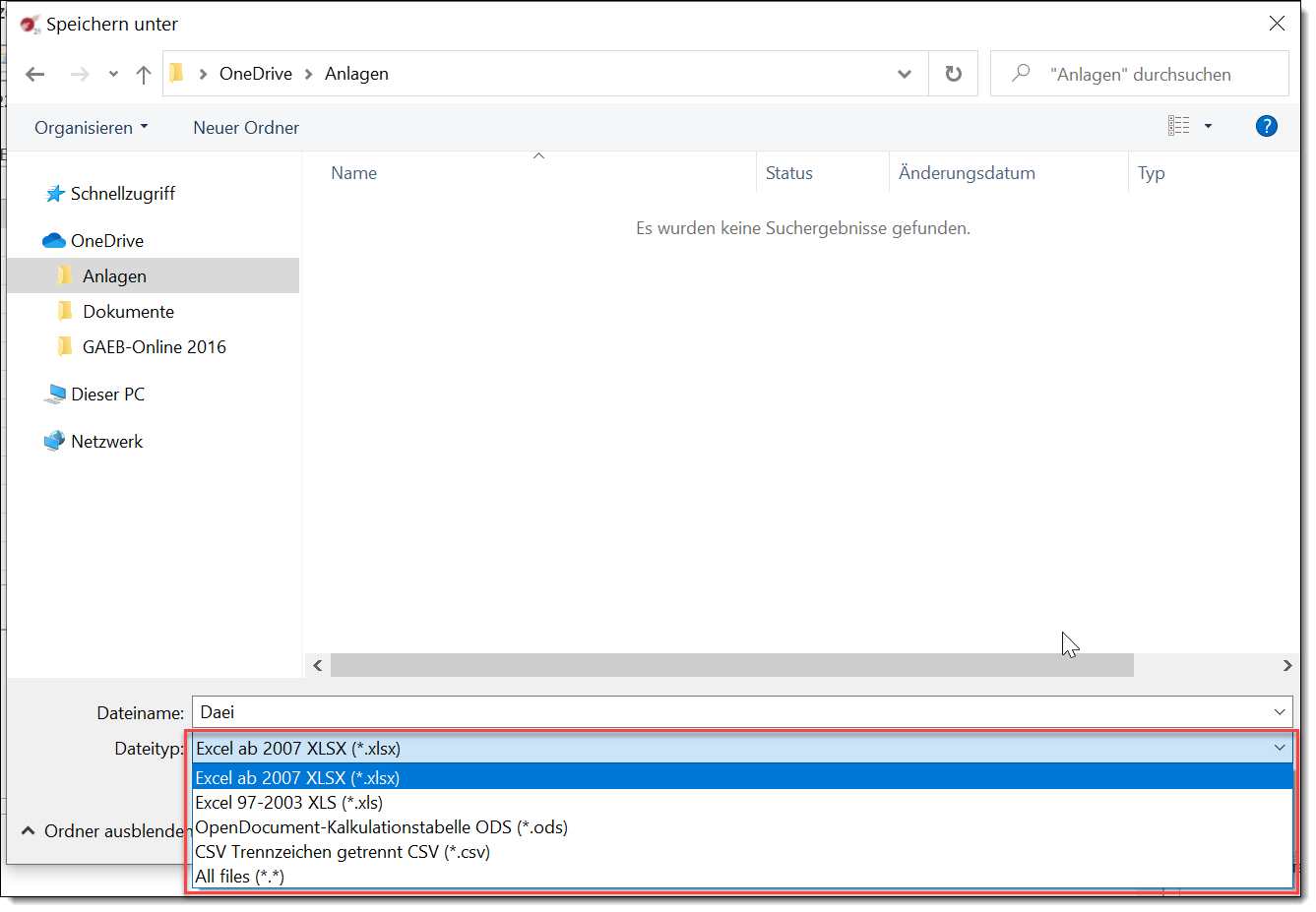Open the GAEB-Online 2016 folder

point(154,347)
